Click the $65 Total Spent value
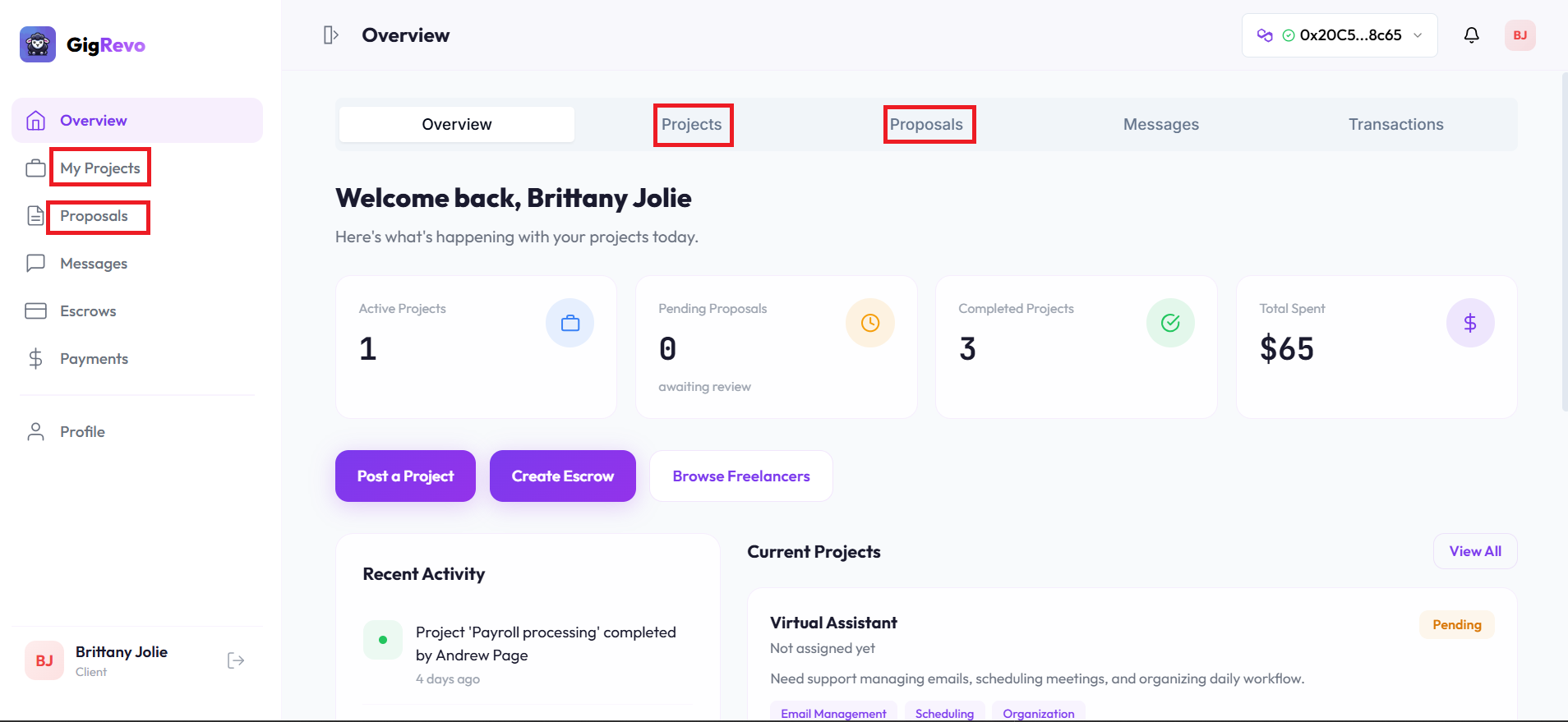1568x722 pixels. pyautogui.click(x=1287, y=349)
